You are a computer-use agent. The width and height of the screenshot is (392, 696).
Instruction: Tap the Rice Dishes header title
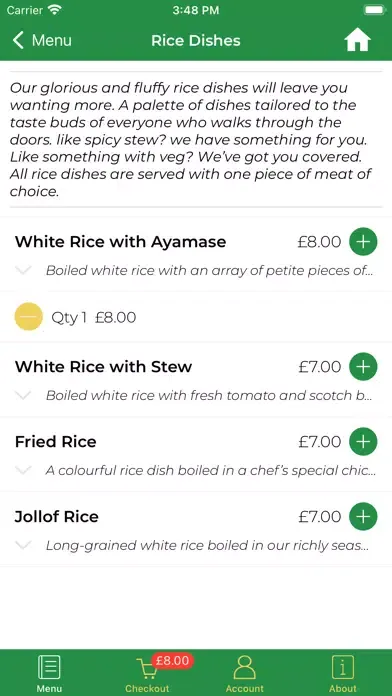pyautogui.click(x=196, y=40)
